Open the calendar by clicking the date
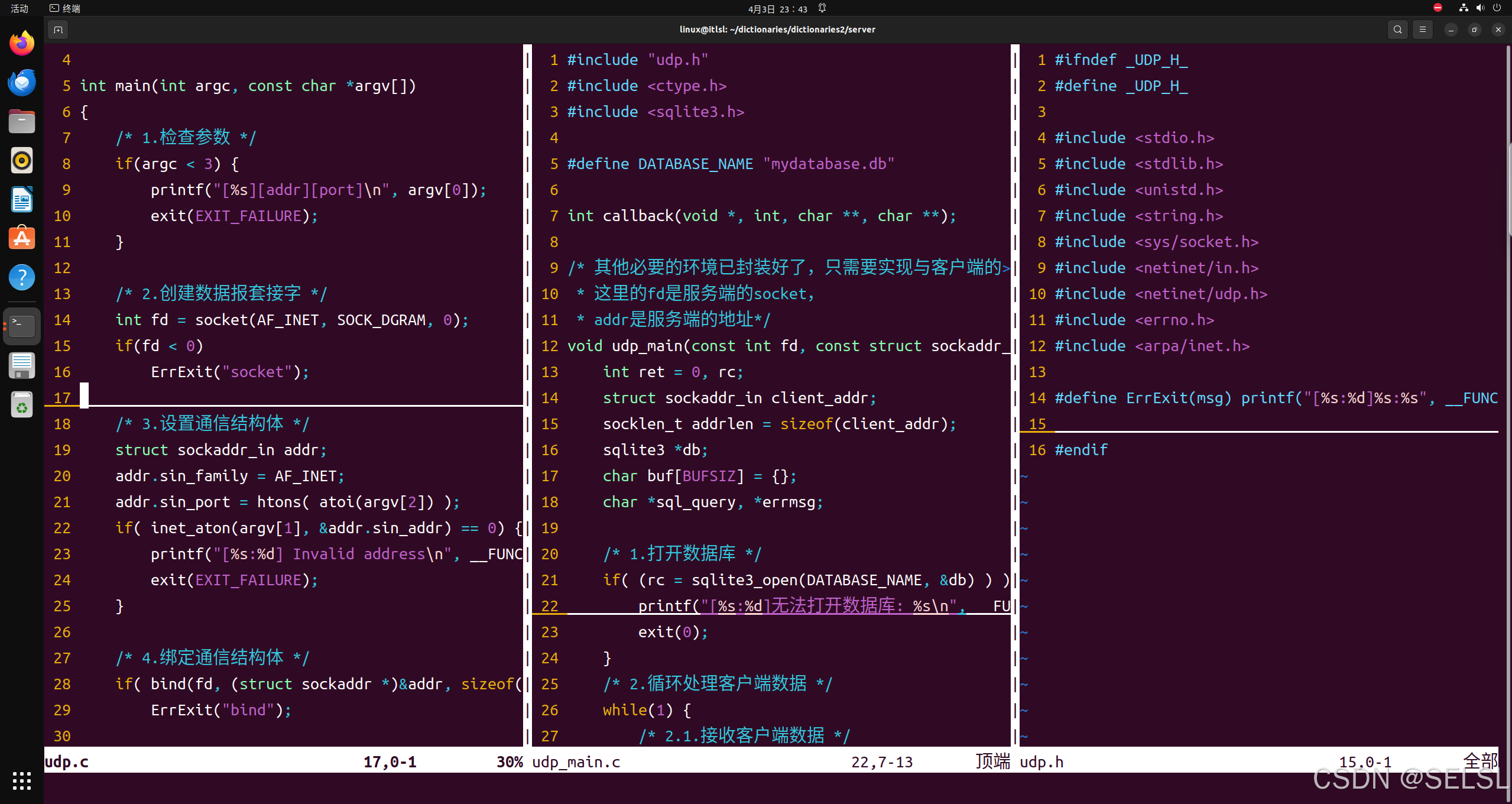Viewport: 1512px width, 804px height. tap(775, 8)
